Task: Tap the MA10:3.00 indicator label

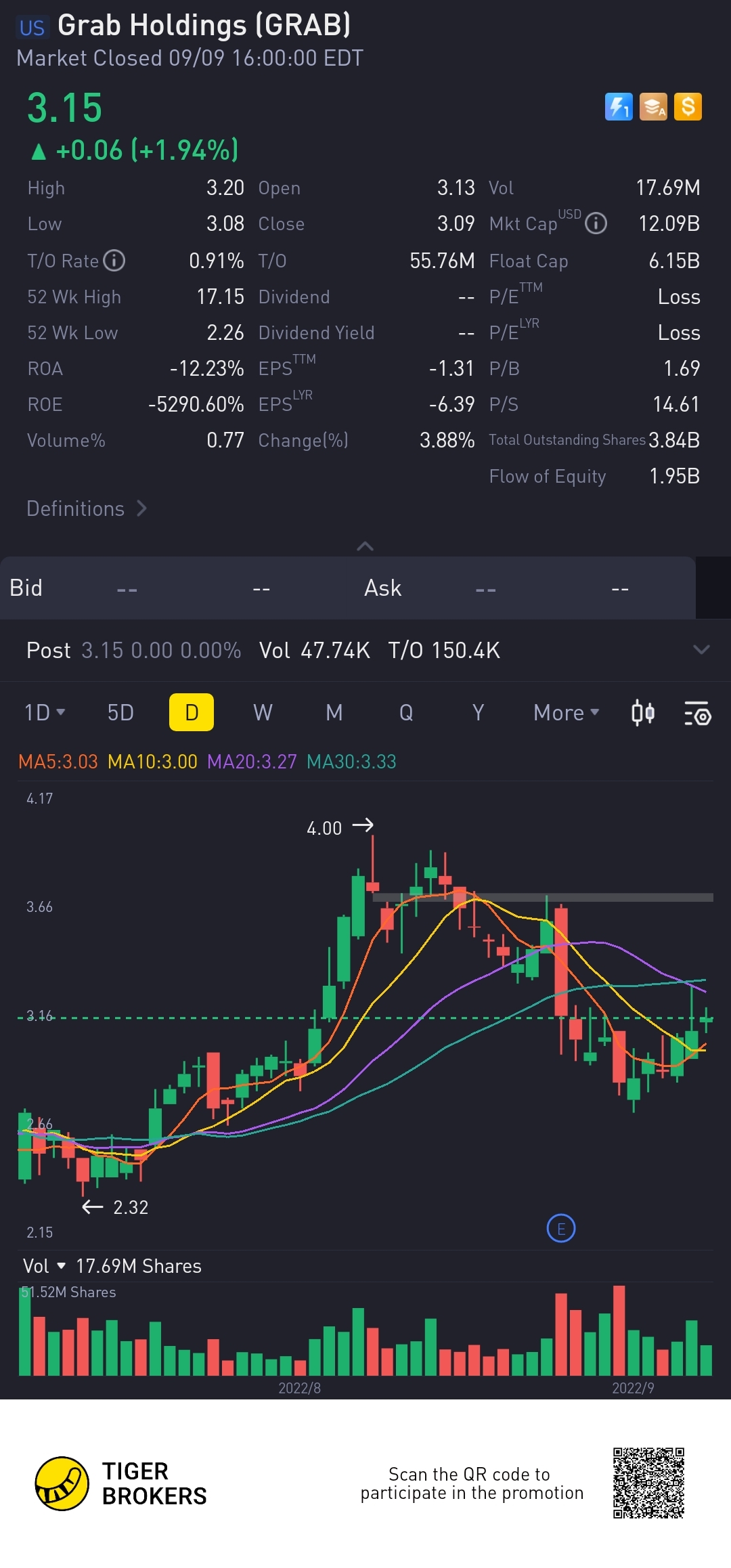Action: click(x=153, y=762)
